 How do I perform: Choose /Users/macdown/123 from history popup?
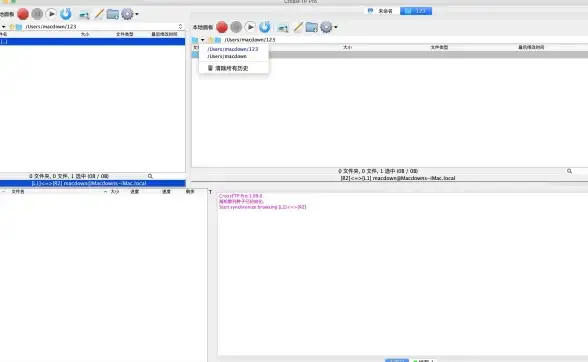(233, 49)
